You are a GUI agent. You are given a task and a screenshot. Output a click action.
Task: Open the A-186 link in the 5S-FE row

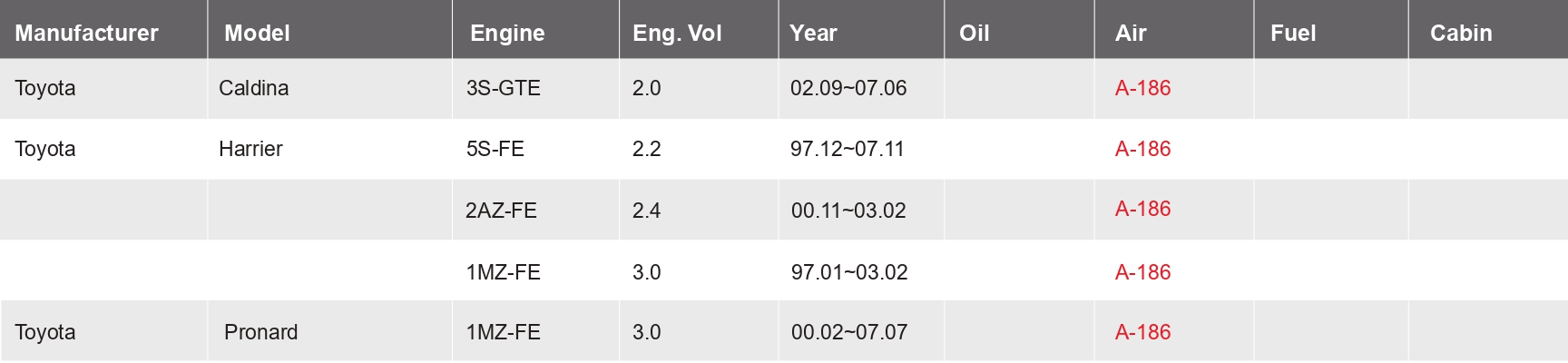click(x=1142, y=149)
